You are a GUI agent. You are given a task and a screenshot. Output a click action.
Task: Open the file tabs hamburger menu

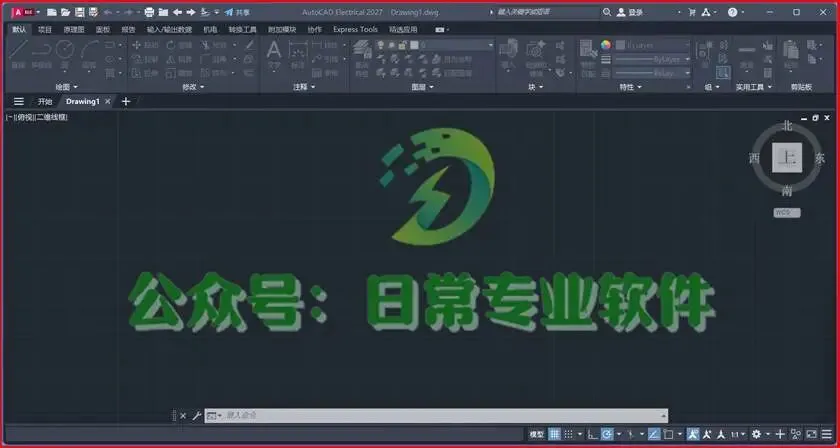pyautogui.click(x=19, y=101)
